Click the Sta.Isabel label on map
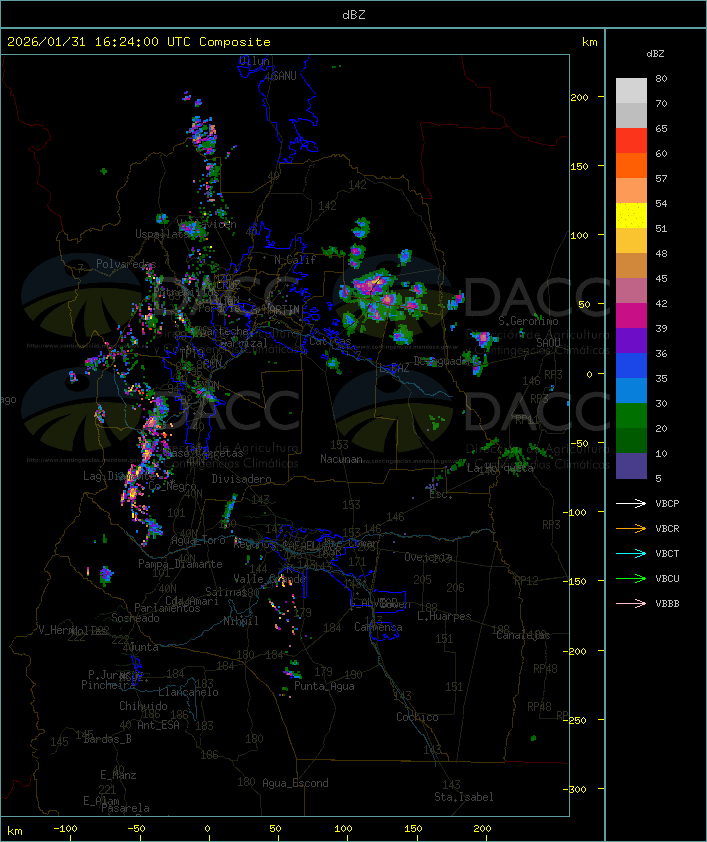Image resolution: width=707 pixels, height=842 pixels. (x=464, y=797)
